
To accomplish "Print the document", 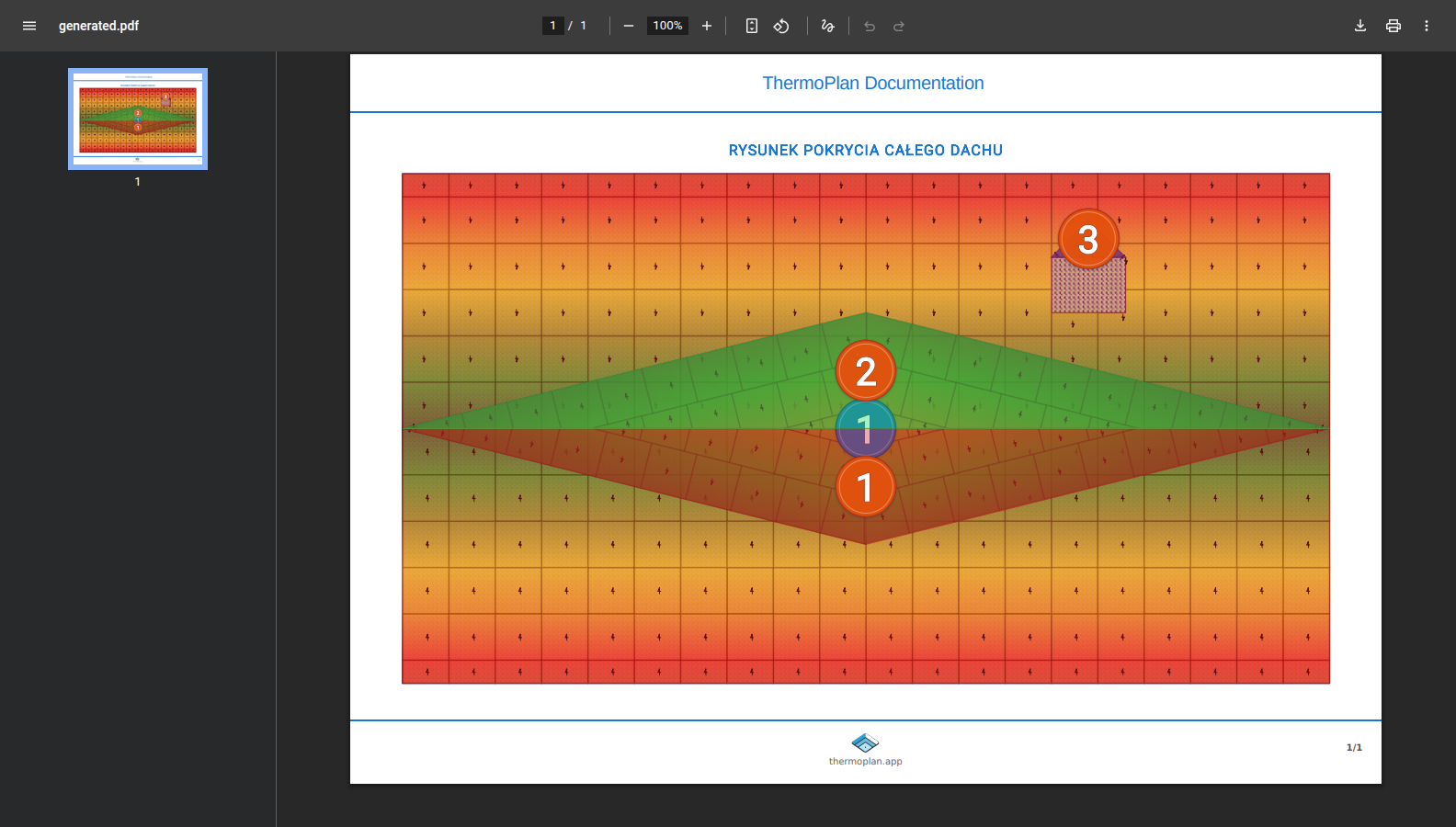I will click(1393, 26).
